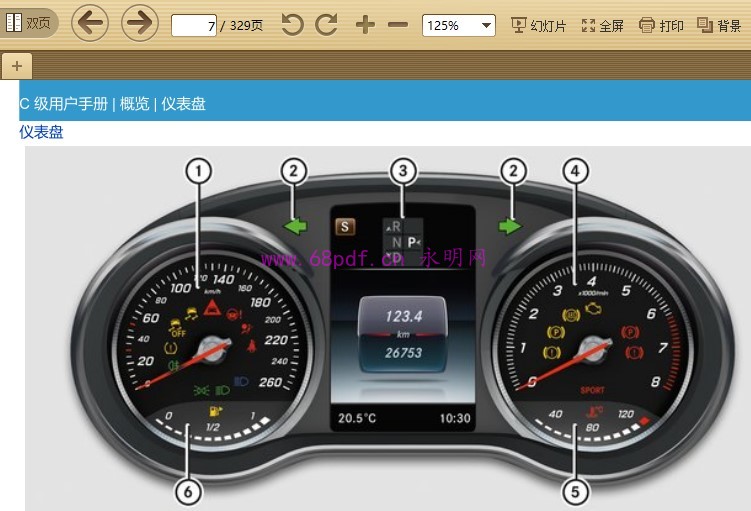Viewport: 751px width, 511px height.
Task: Zoom in with the plus icon
Action: (365, 25)
